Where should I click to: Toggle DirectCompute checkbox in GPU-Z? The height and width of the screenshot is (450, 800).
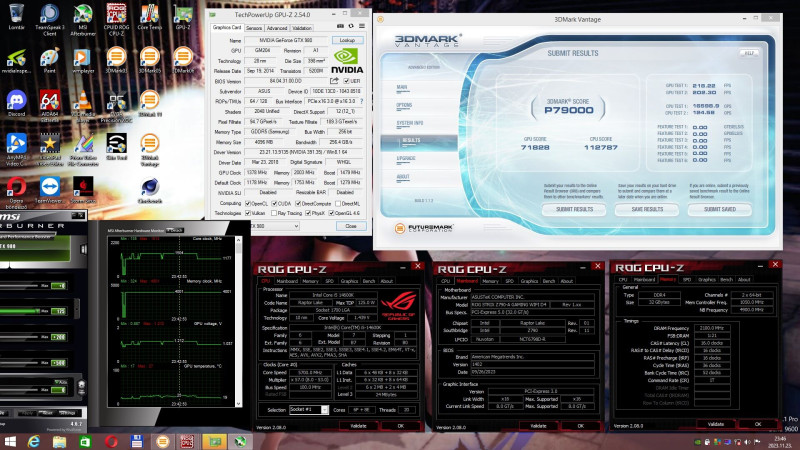(298, 203)
